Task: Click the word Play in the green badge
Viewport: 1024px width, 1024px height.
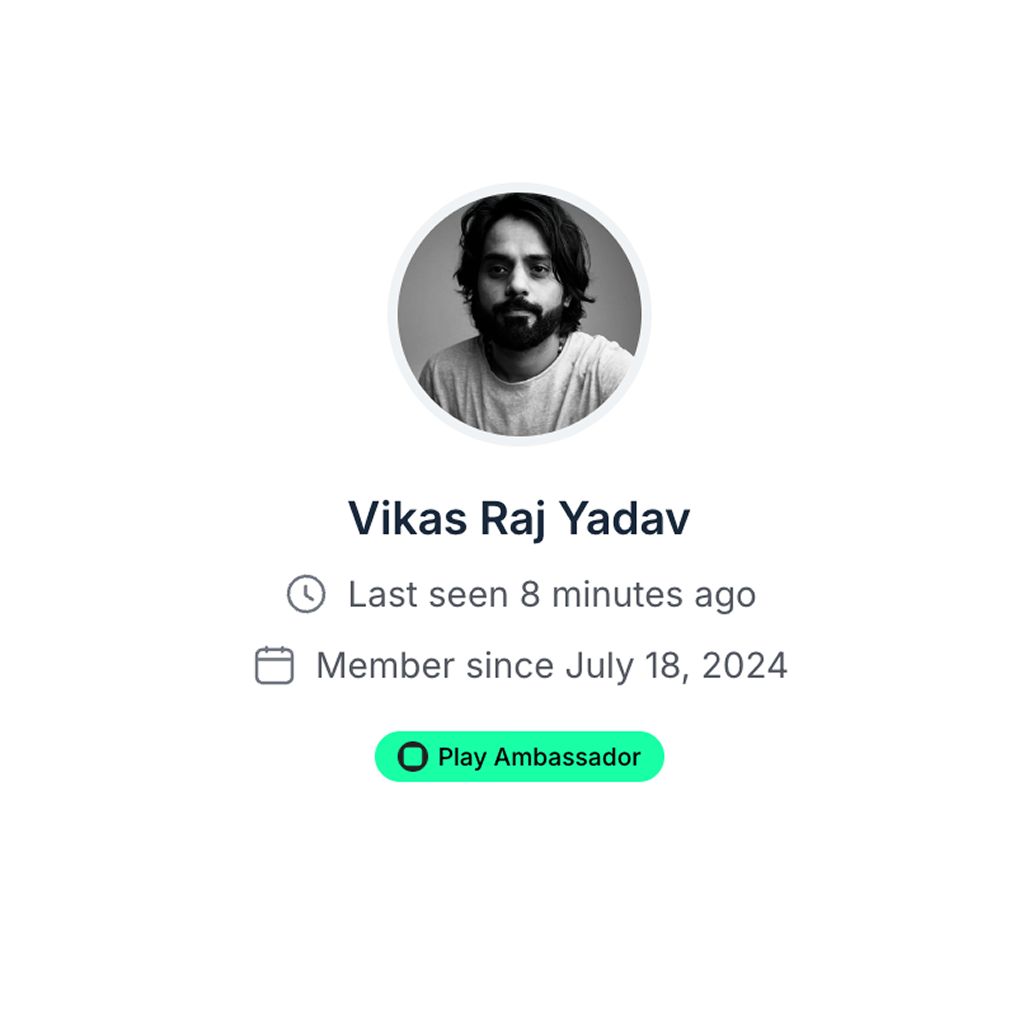Action: [462, 758]
